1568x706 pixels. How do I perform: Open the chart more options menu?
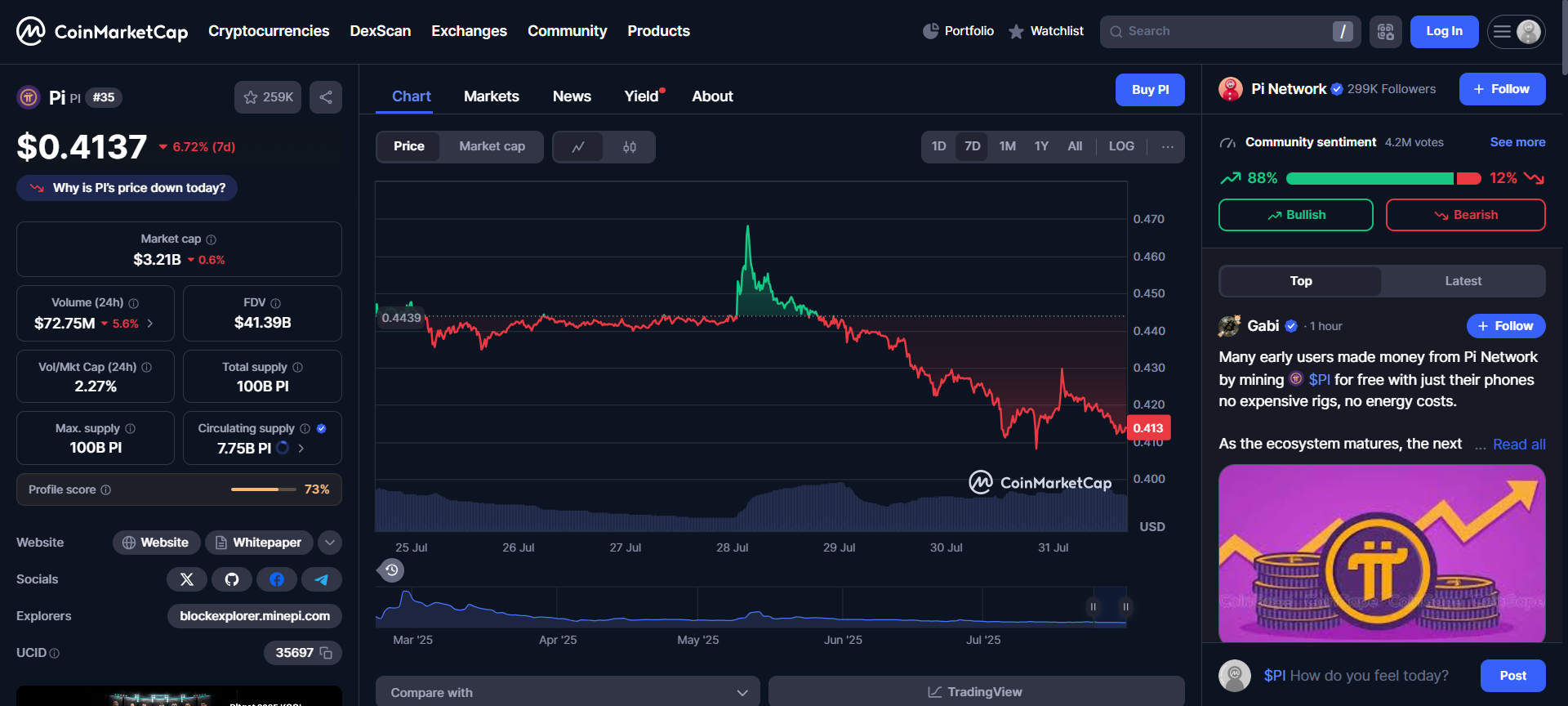coord(1168,147)
